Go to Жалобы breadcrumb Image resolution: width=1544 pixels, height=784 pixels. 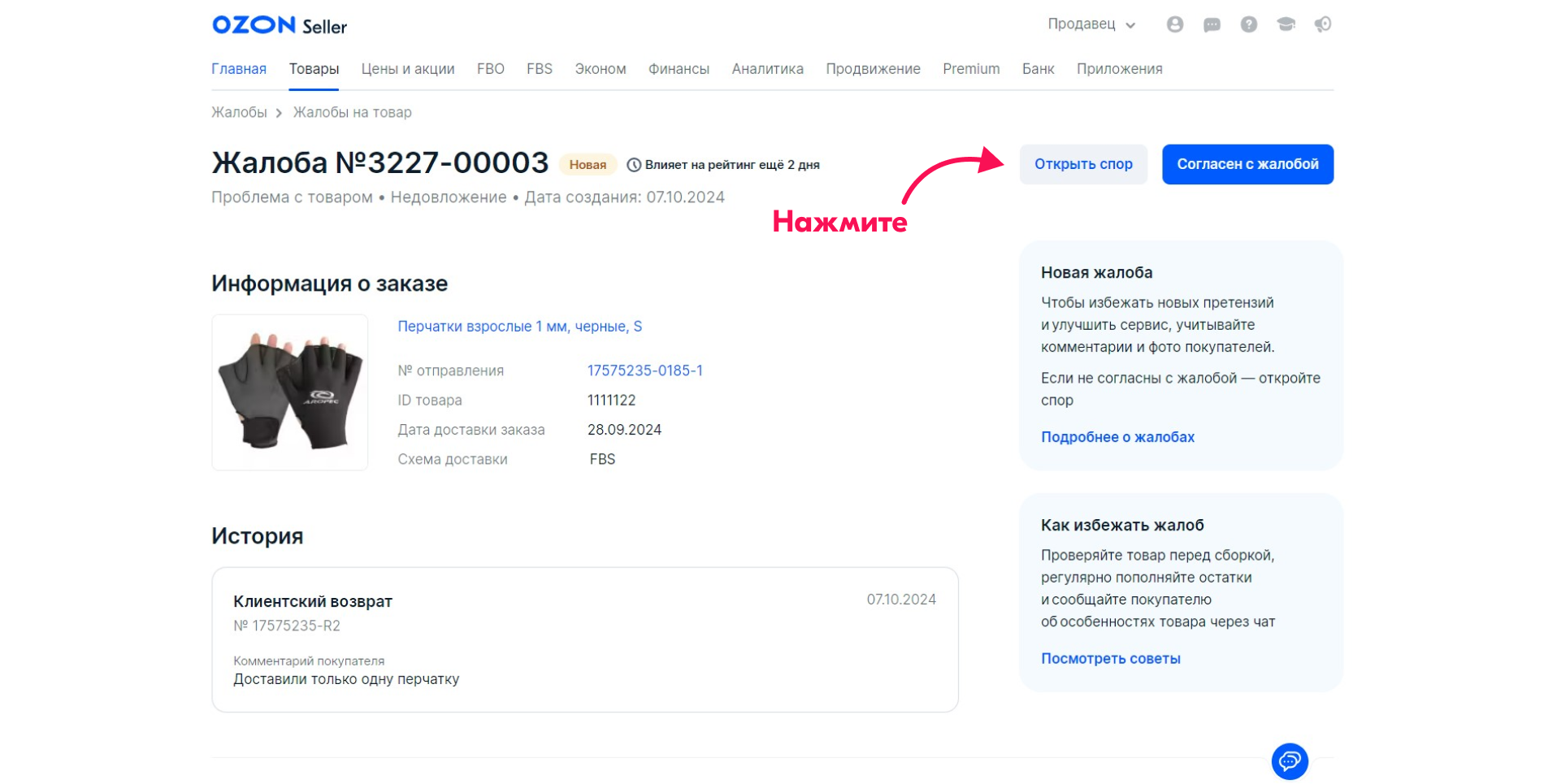click(x=239, y=112)
